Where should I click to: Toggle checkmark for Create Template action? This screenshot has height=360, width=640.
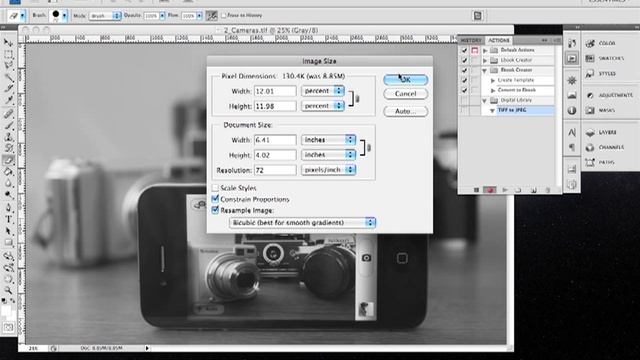464,80
